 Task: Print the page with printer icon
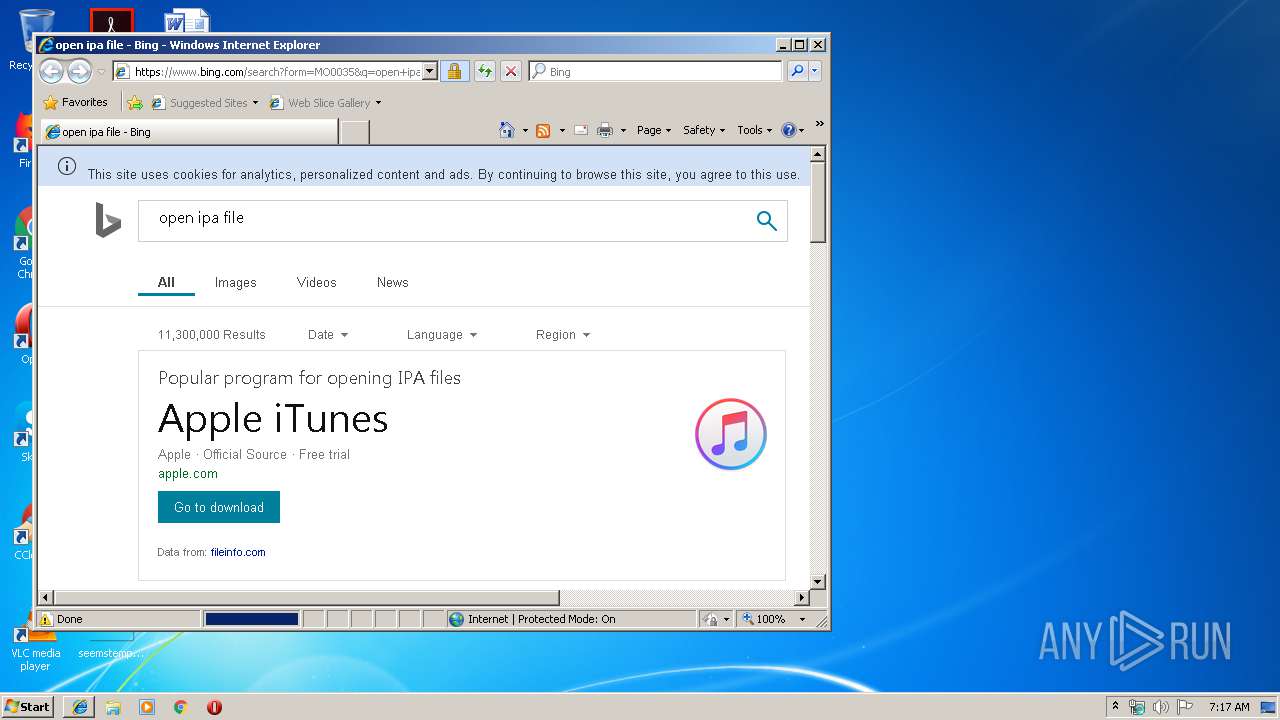[605, 130]
